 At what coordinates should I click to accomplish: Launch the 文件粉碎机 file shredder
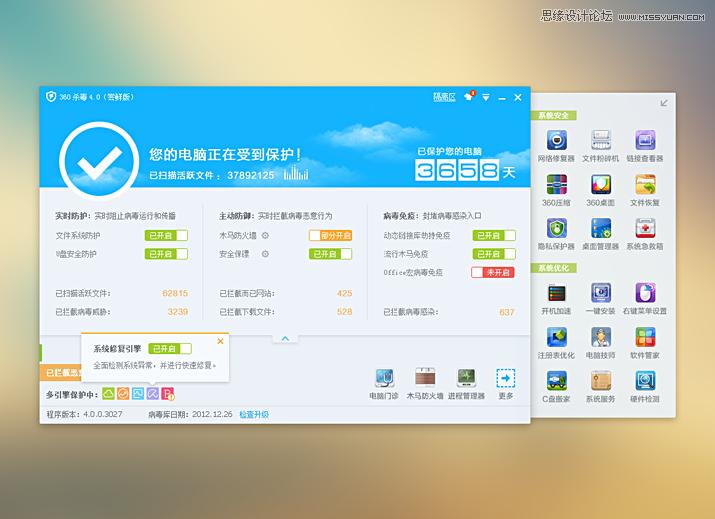[600, 140]
